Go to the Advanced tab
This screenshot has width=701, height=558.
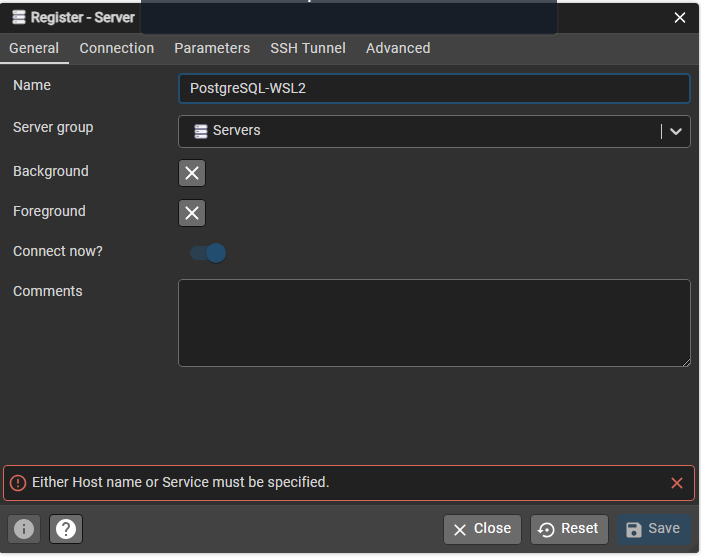pos(398,48)
